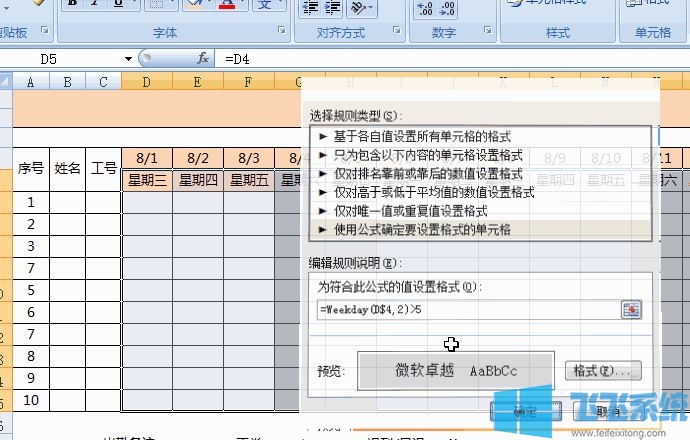Click the cell with serial number 3

pos(31,246)
